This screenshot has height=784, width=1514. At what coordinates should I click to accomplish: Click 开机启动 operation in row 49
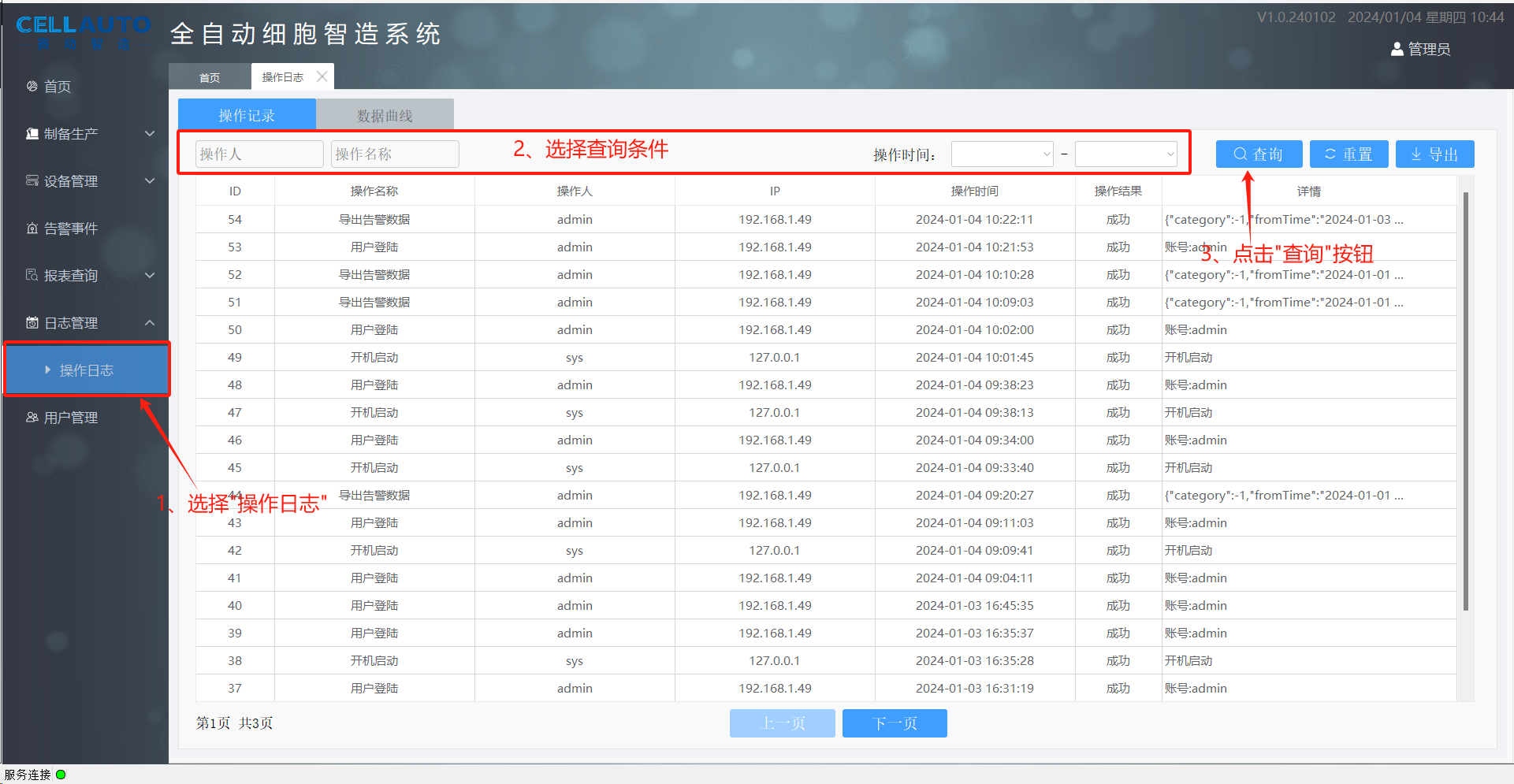point(374,357)
